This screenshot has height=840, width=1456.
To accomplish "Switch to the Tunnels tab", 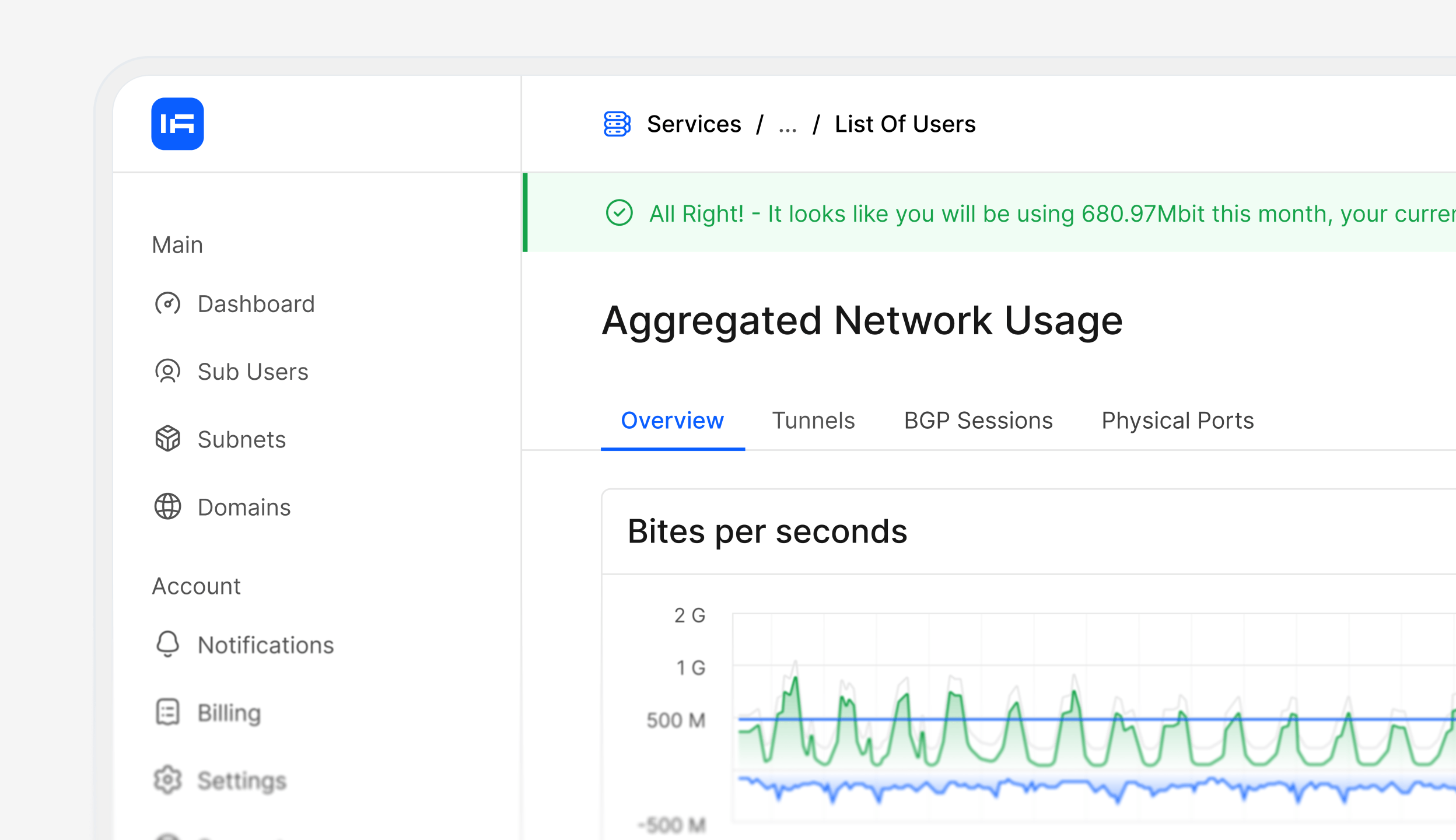I will (x=813, y=421).
